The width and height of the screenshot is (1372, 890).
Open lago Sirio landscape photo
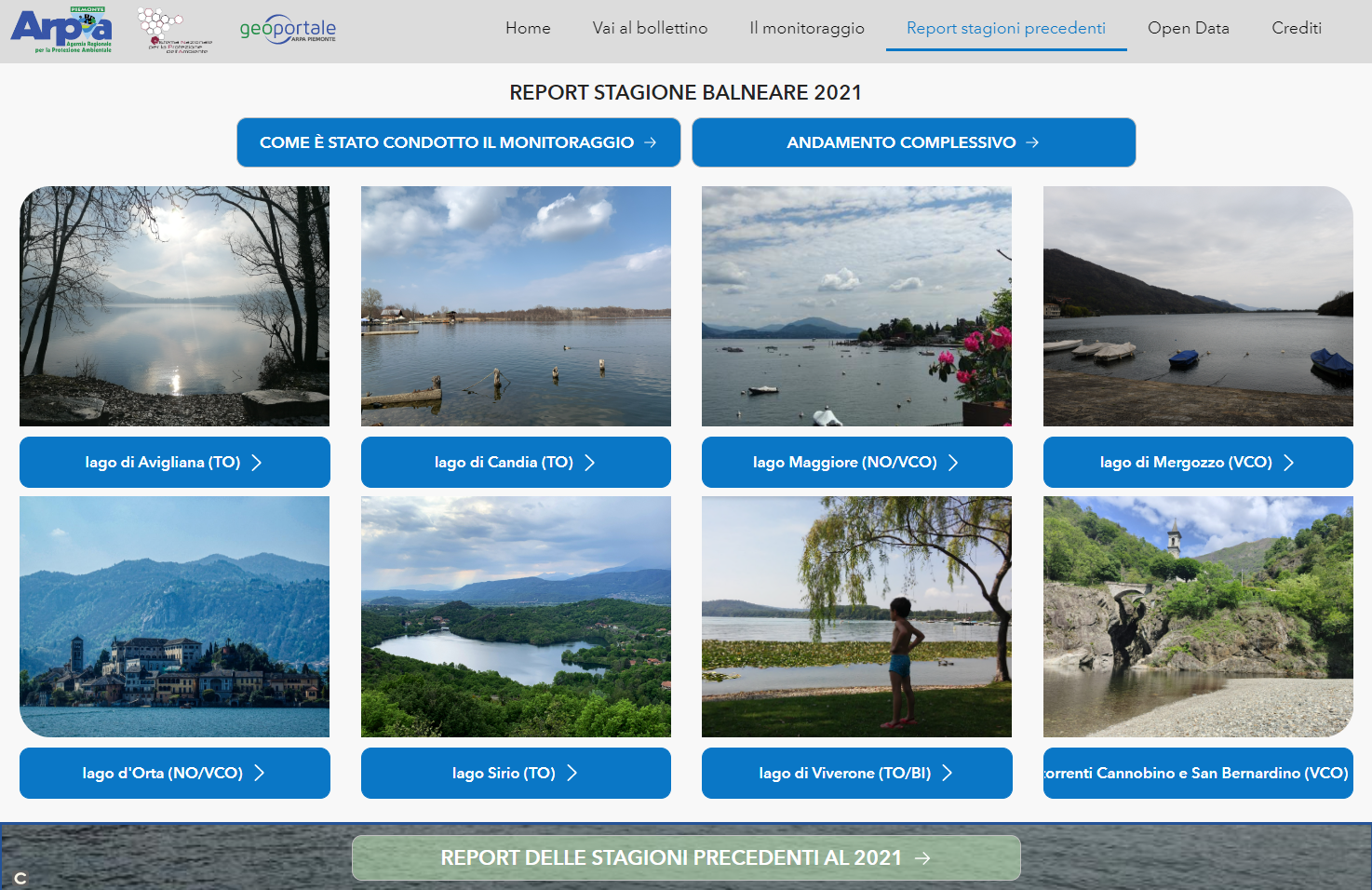pos(516,616)
